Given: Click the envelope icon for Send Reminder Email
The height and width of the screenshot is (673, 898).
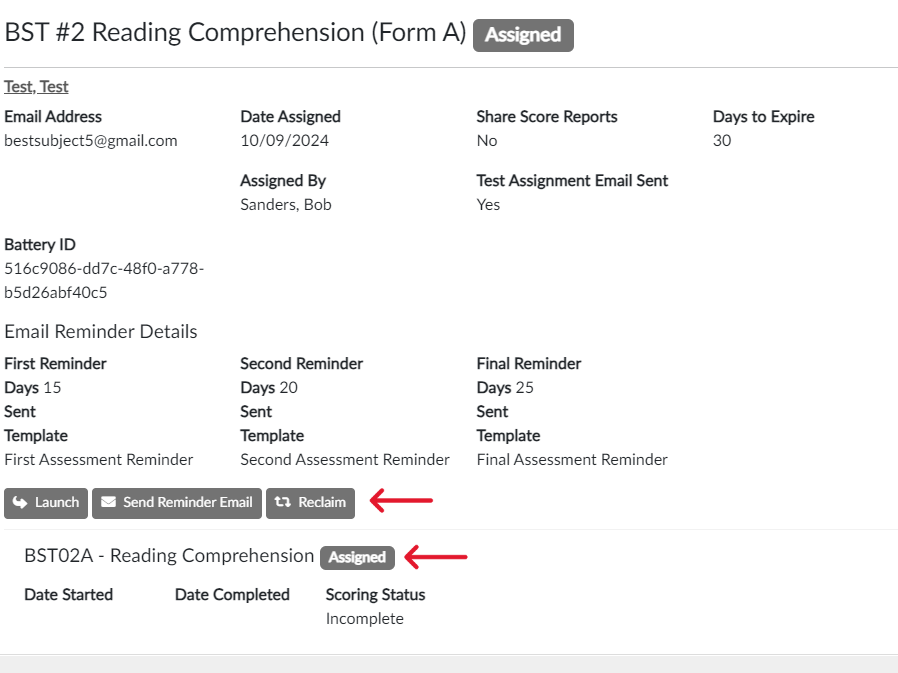Looking at the screenshot, I should click(x=108, y=503).
